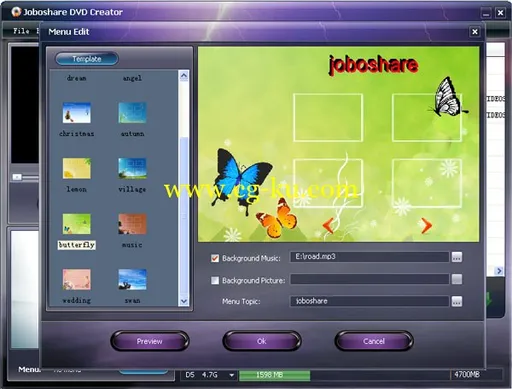Click the Background Music path field
The height and width of the screenshot is (389, 512).
[x=369, y=257]
